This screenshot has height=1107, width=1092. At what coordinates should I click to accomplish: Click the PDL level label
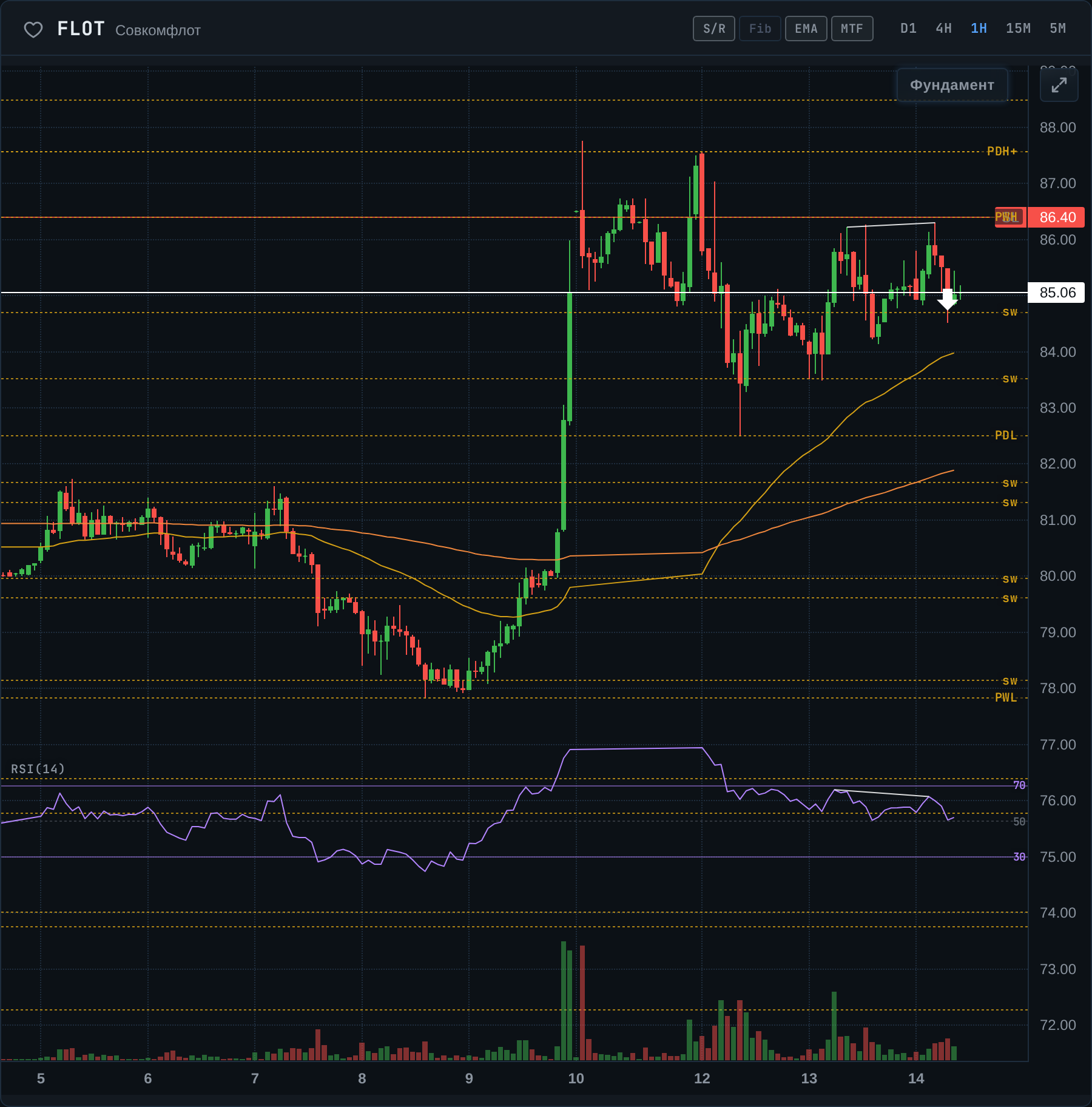tap(1005, 435)
